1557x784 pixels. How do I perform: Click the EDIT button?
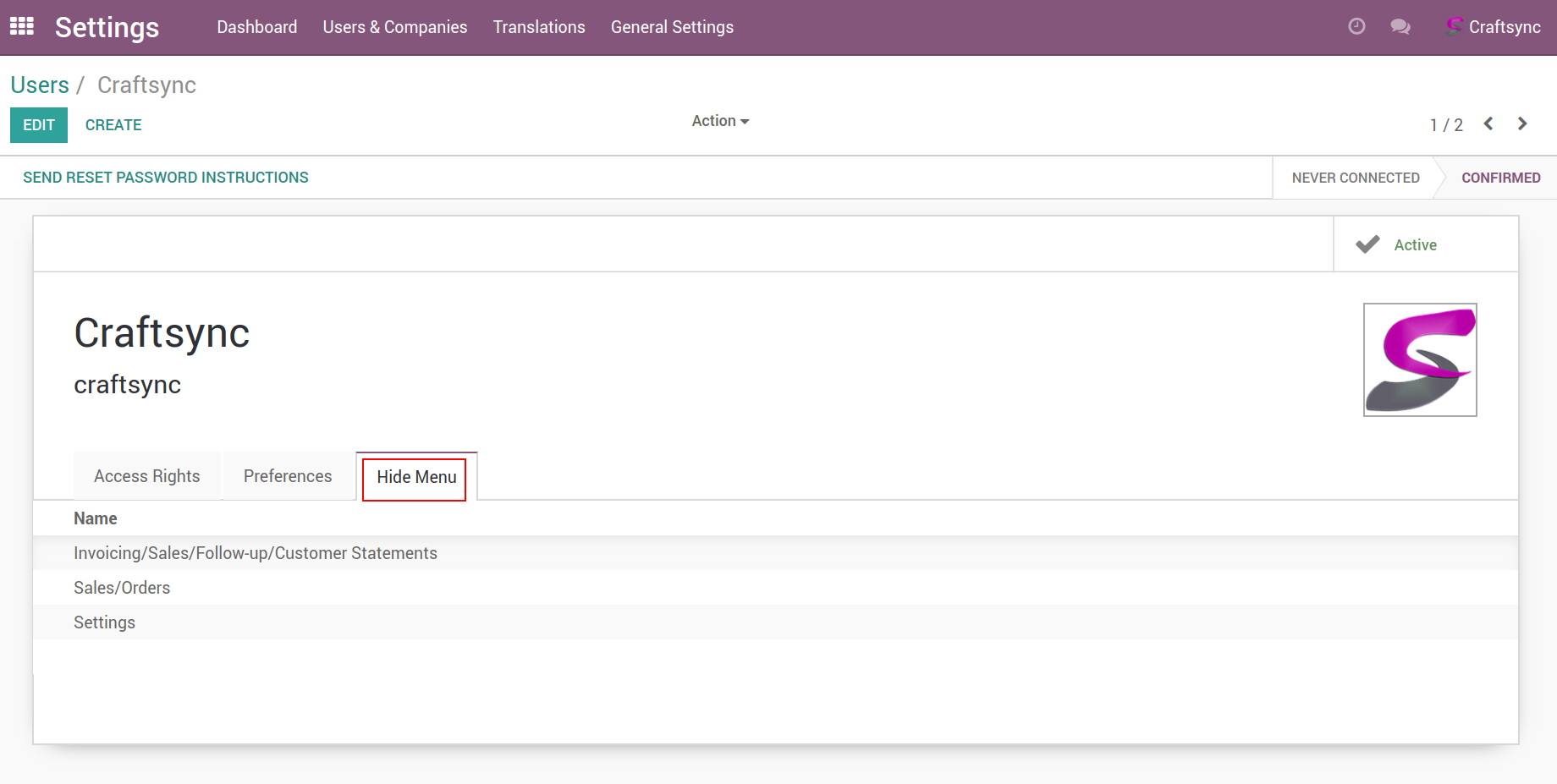point(39,125)
